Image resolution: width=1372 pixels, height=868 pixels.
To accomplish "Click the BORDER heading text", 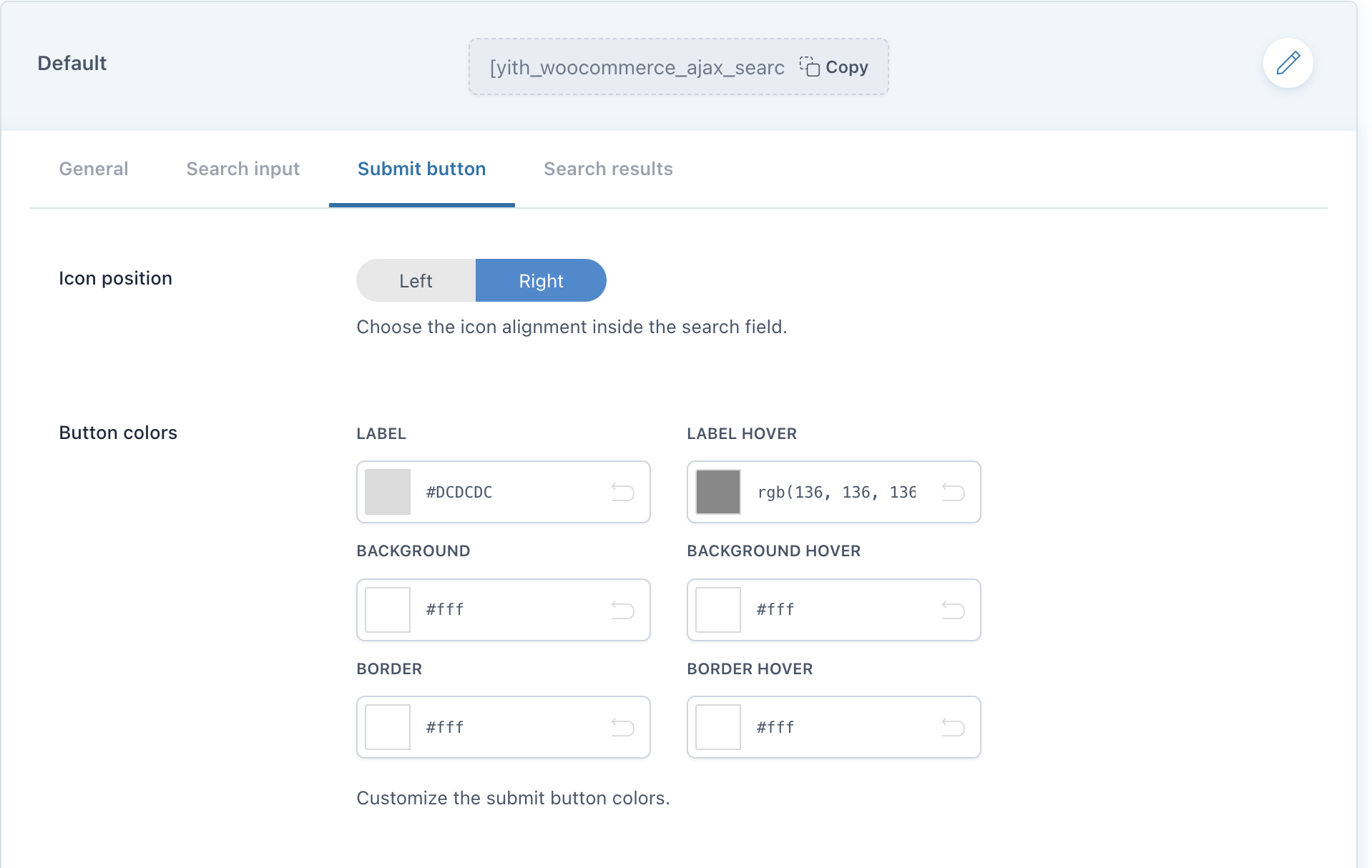I will (x=389, y=669).
